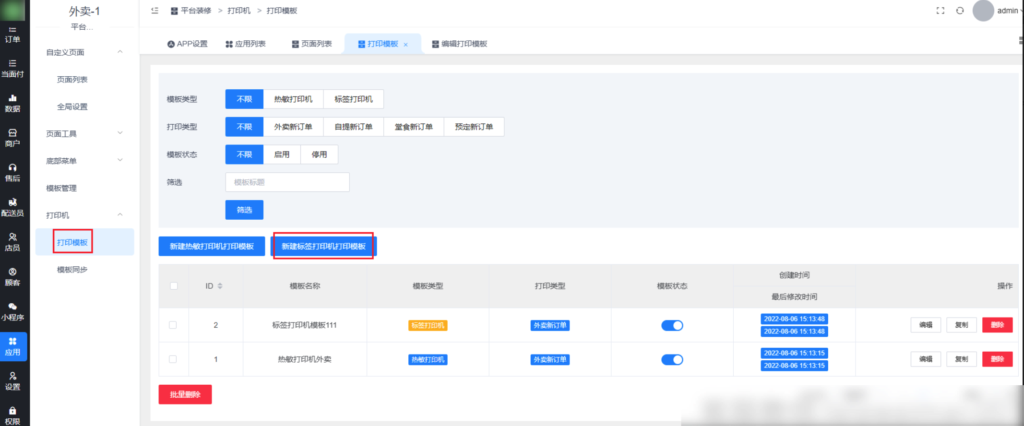Switch to the 编辑打印模板 tab
This screenshot has width=1024, height=426.
460,44
